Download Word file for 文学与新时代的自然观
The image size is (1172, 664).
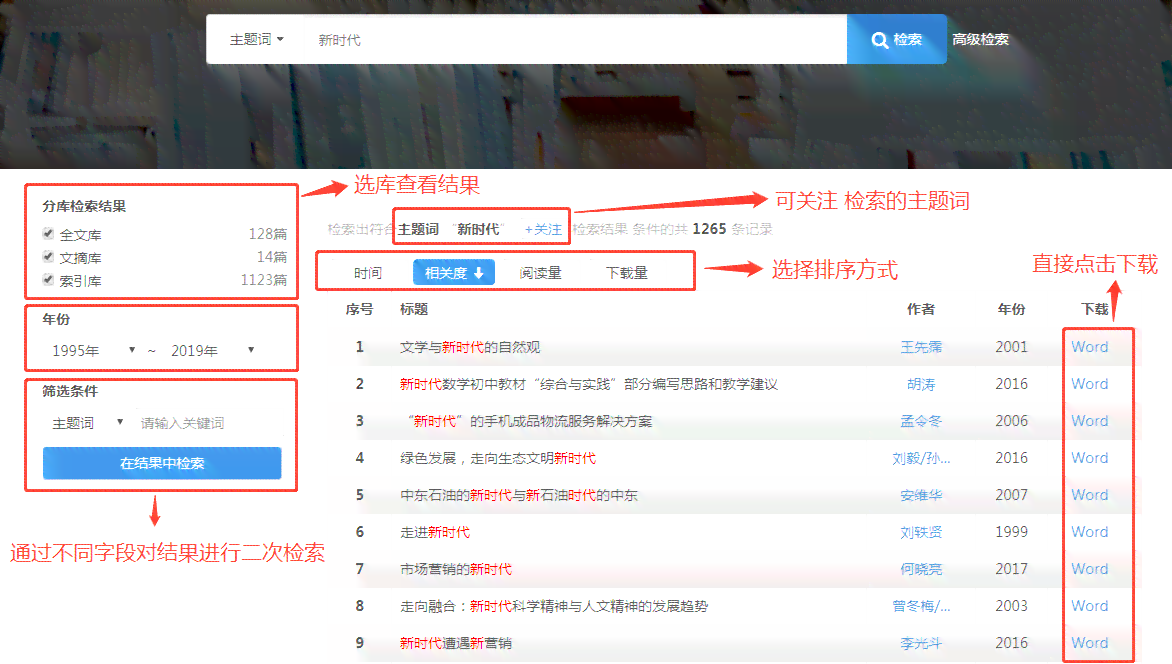[1090, 347]
